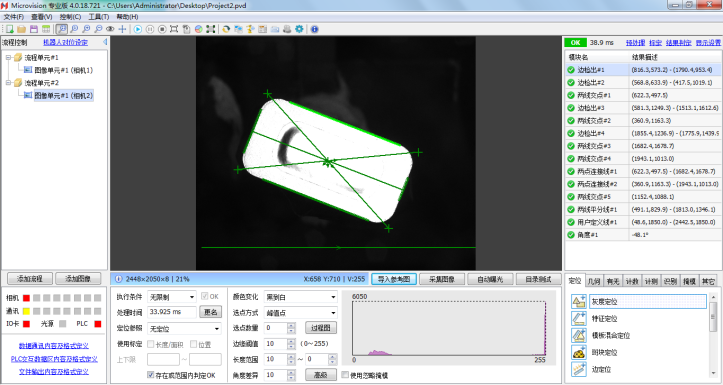Open project via the folder icon
The height and width of the screenshot is (385, 723).
(21, 29)
